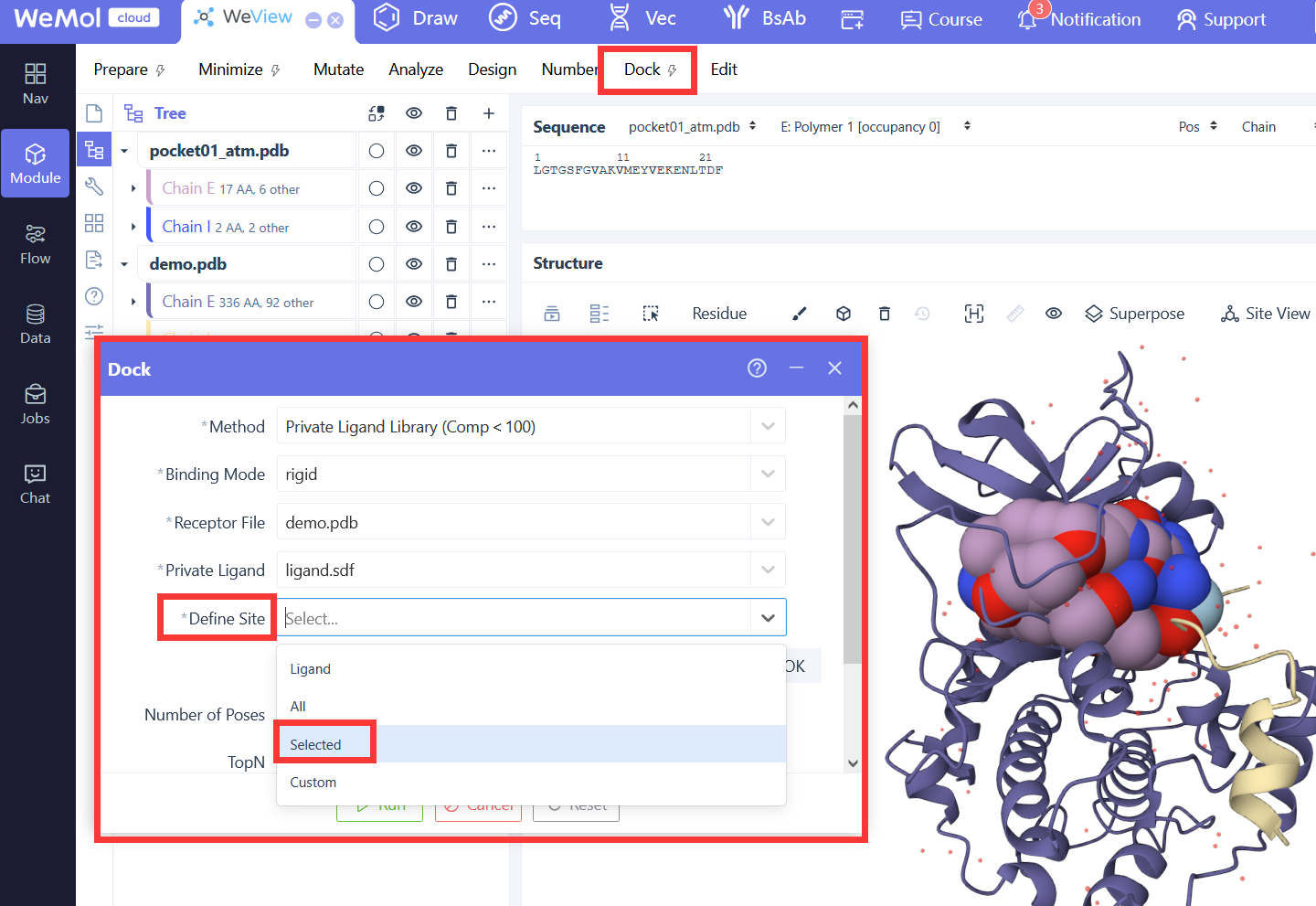Screen dimensions: 1316x906
Task: Click the new window icon next to BsAb
Action: point(853,19)
